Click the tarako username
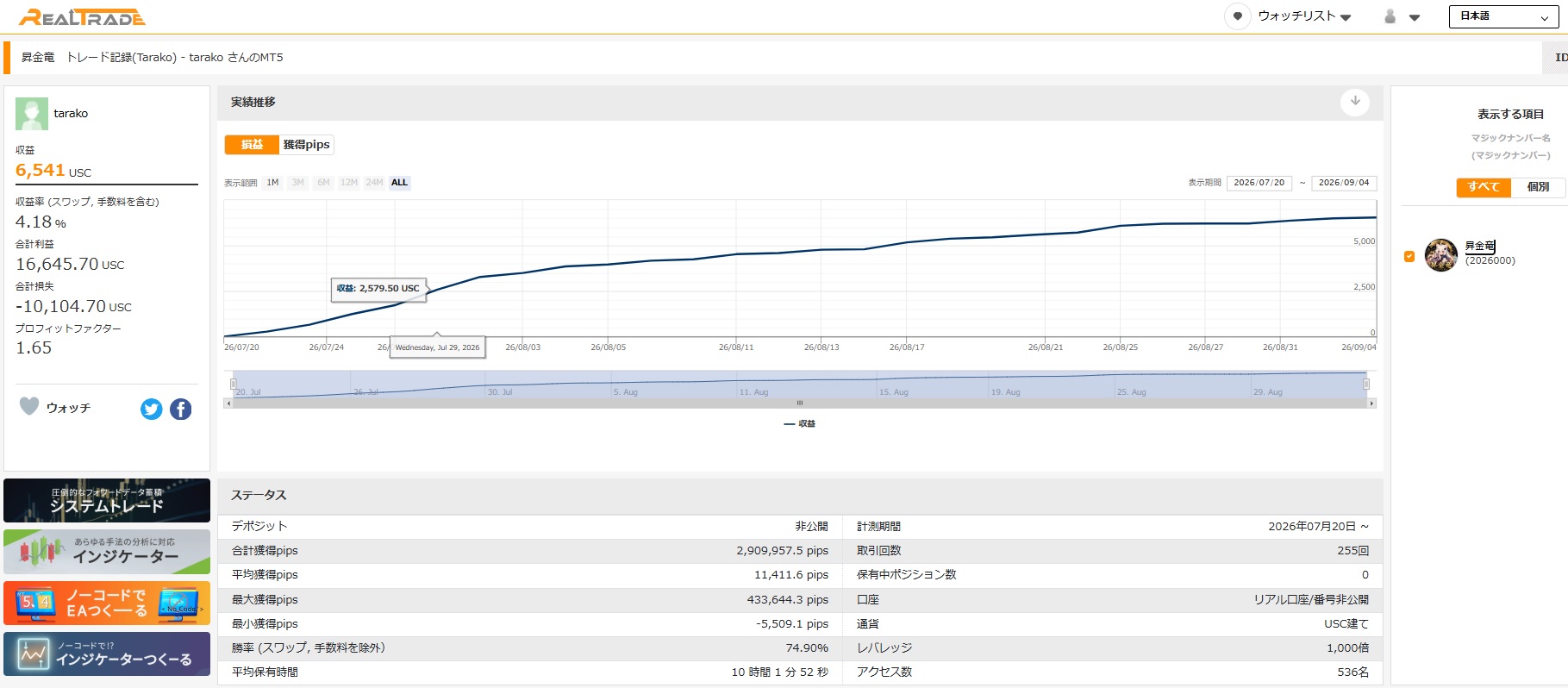 click(x=71, y=114)
